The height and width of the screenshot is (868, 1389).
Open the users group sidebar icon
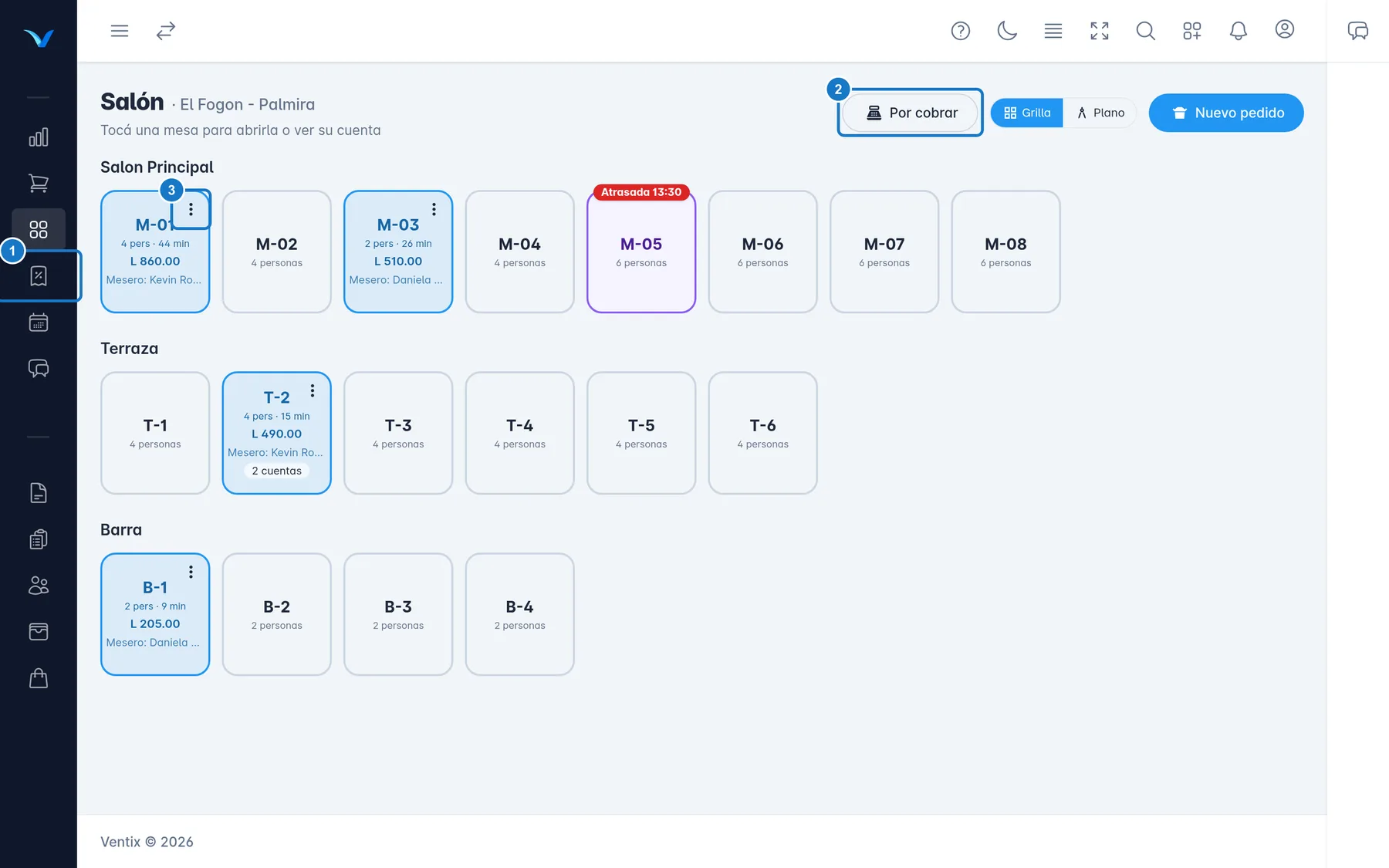[39, 586]
